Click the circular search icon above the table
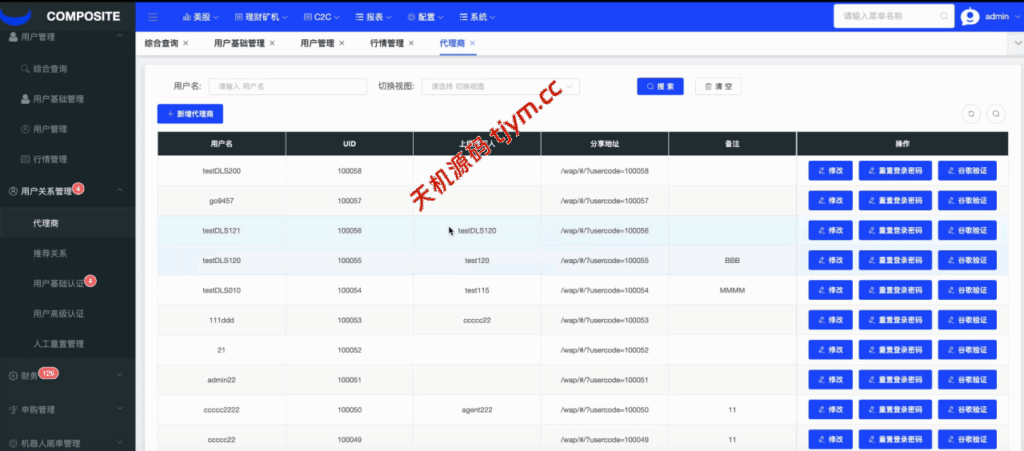The height and width of the screenshot is (451, 1024). pos(996,114)
